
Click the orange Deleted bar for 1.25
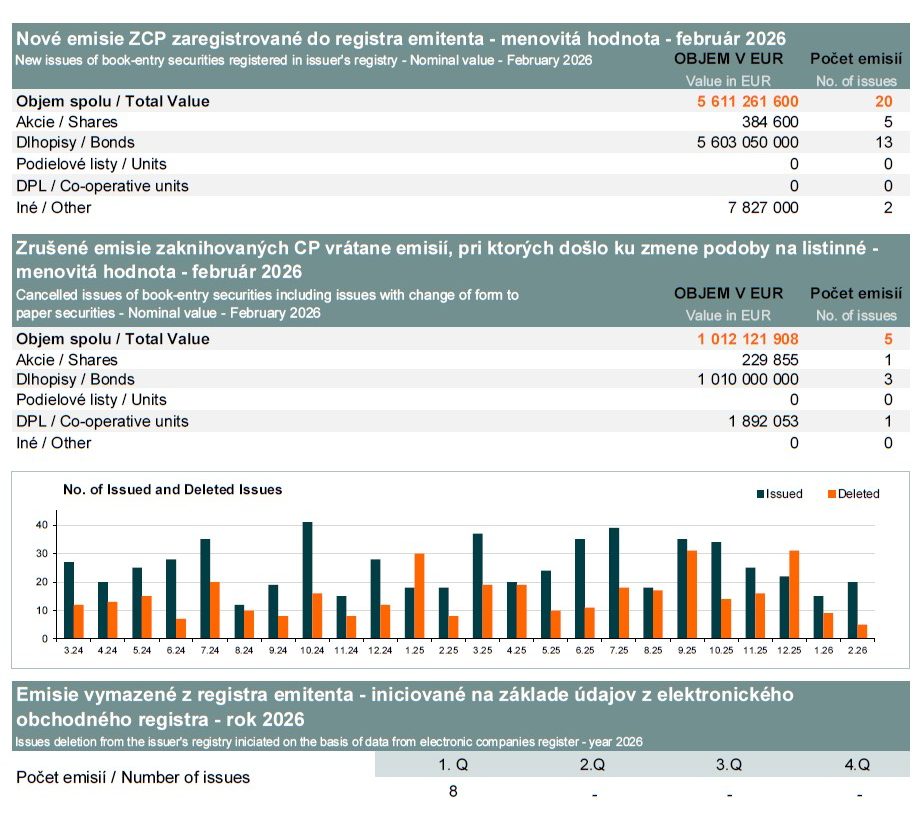tap(419, 596)
